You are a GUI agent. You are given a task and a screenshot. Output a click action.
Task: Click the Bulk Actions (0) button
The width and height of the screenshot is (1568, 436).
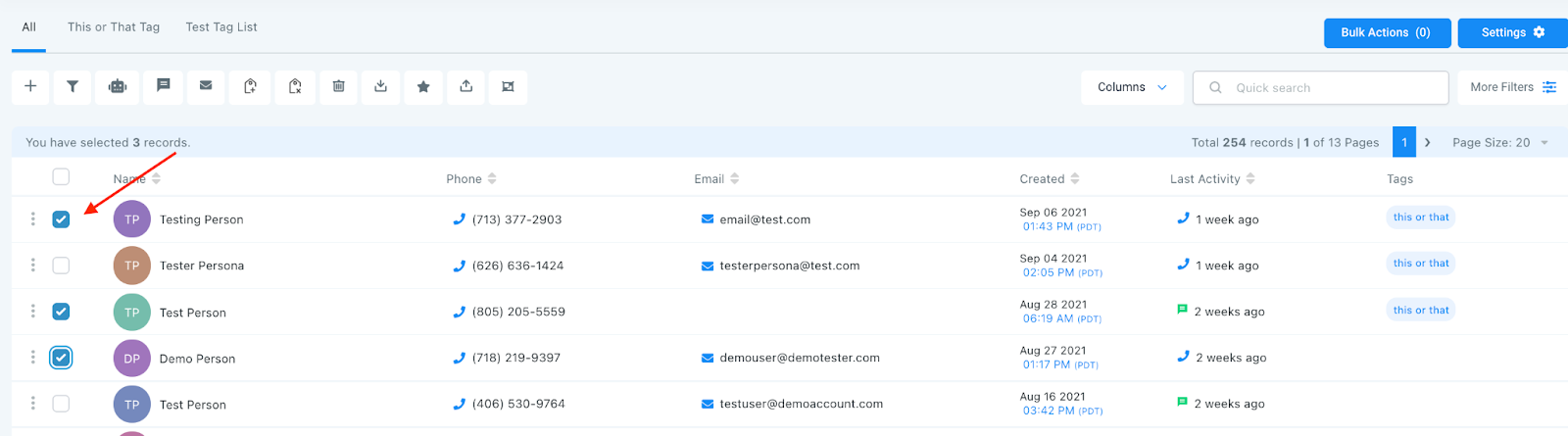coord(1386,32)
